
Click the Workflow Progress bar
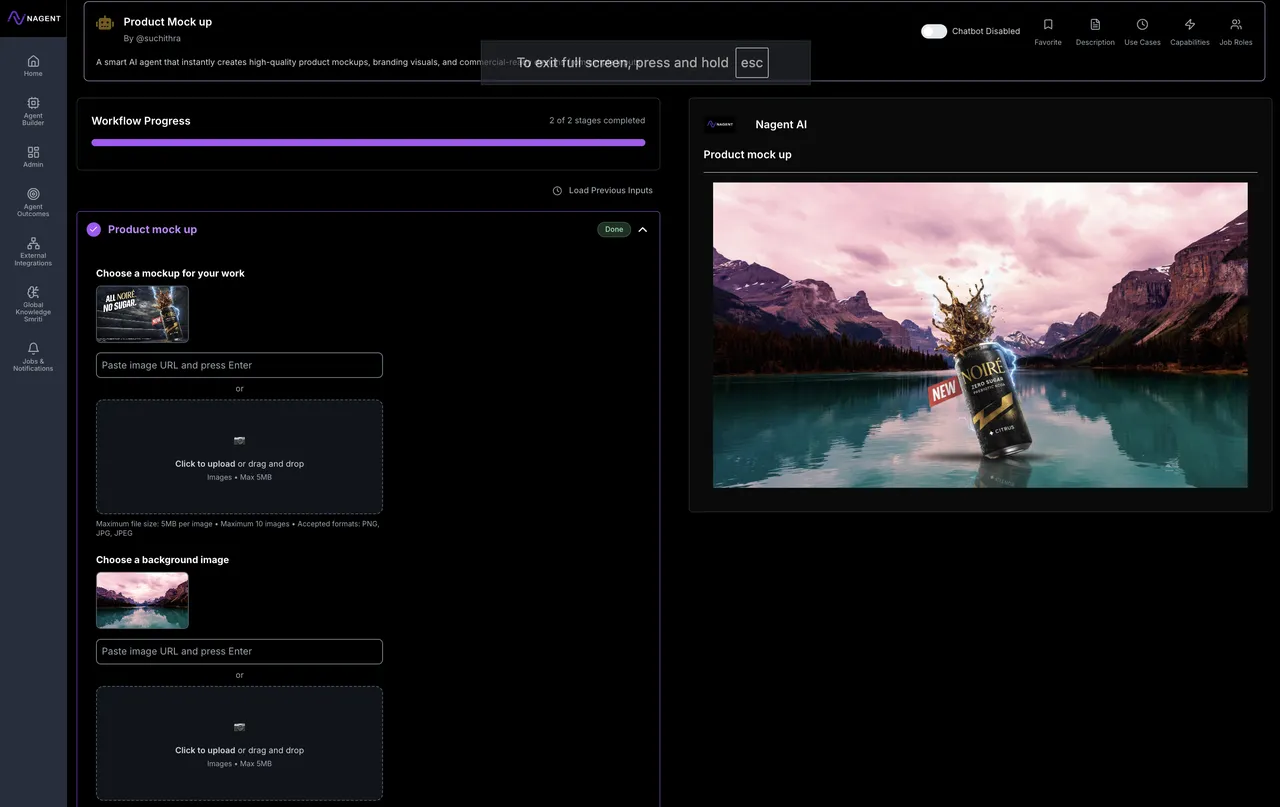[x=368, y=143]
